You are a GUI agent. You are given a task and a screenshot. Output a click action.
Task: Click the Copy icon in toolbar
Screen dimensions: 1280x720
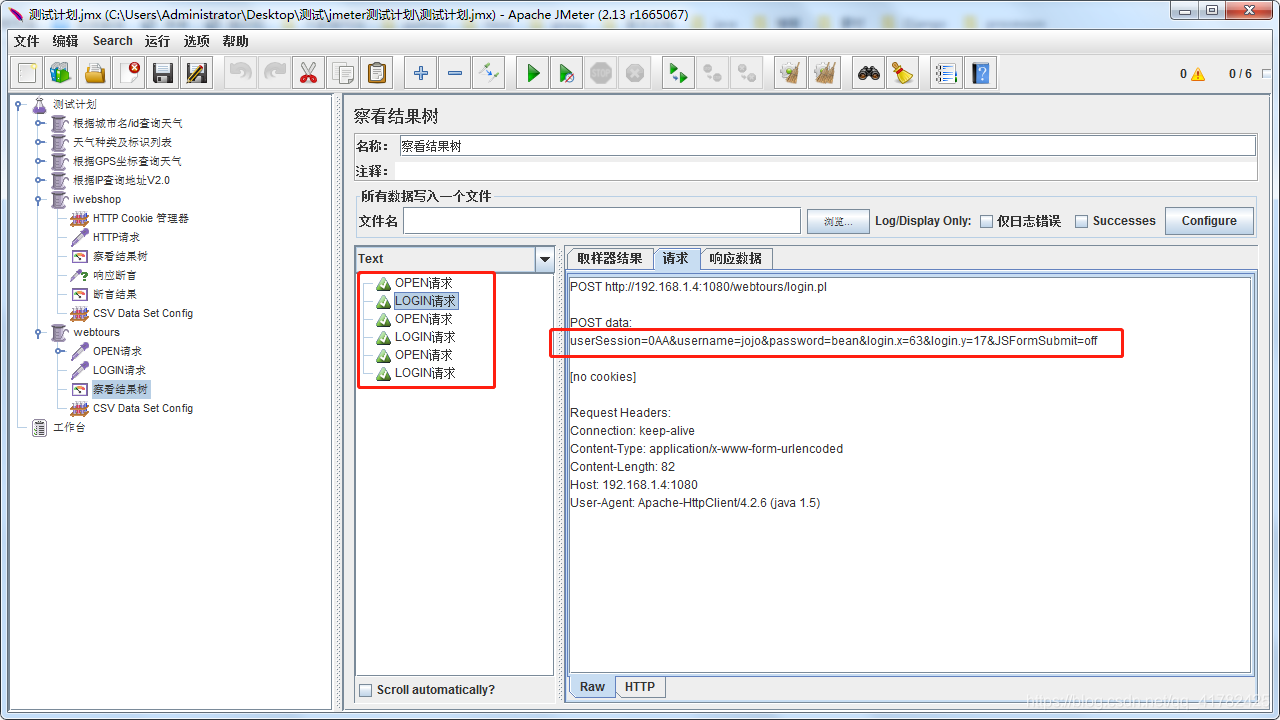[x=342, y=73]
